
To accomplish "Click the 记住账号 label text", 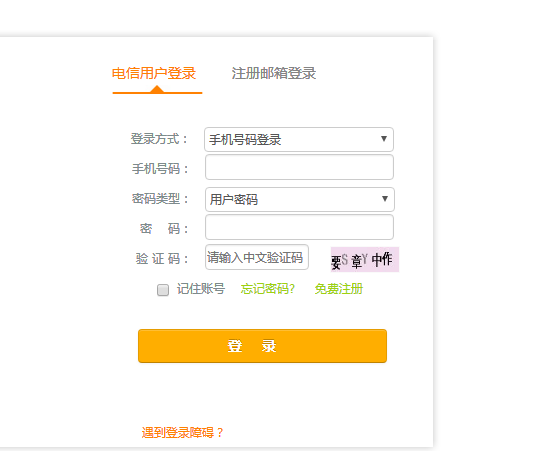I will pyautogui.click(x=201, y=289).
